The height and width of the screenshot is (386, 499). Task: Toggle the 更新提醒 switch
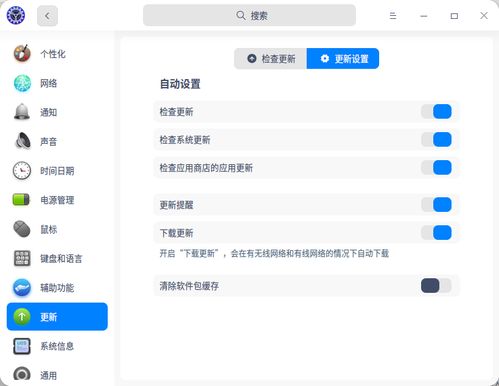click(x=436, y=204)
